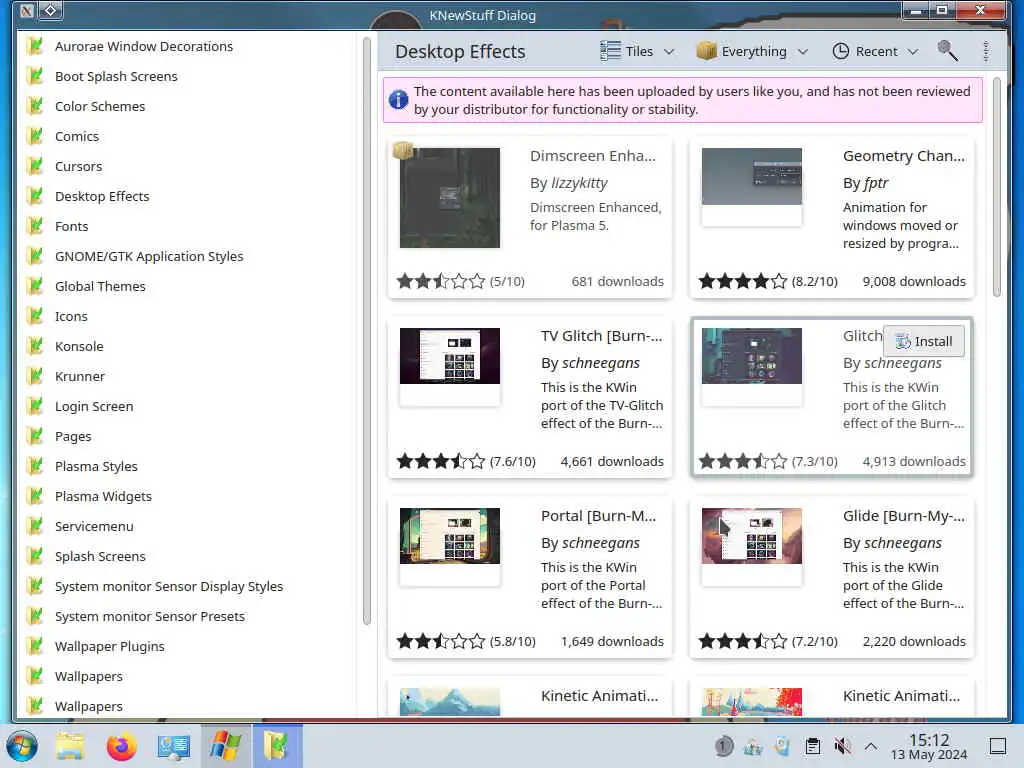Click the category list scrollbar
Image resolution: width=1024 pixels, height=768 pixels.
click(366, 331)
